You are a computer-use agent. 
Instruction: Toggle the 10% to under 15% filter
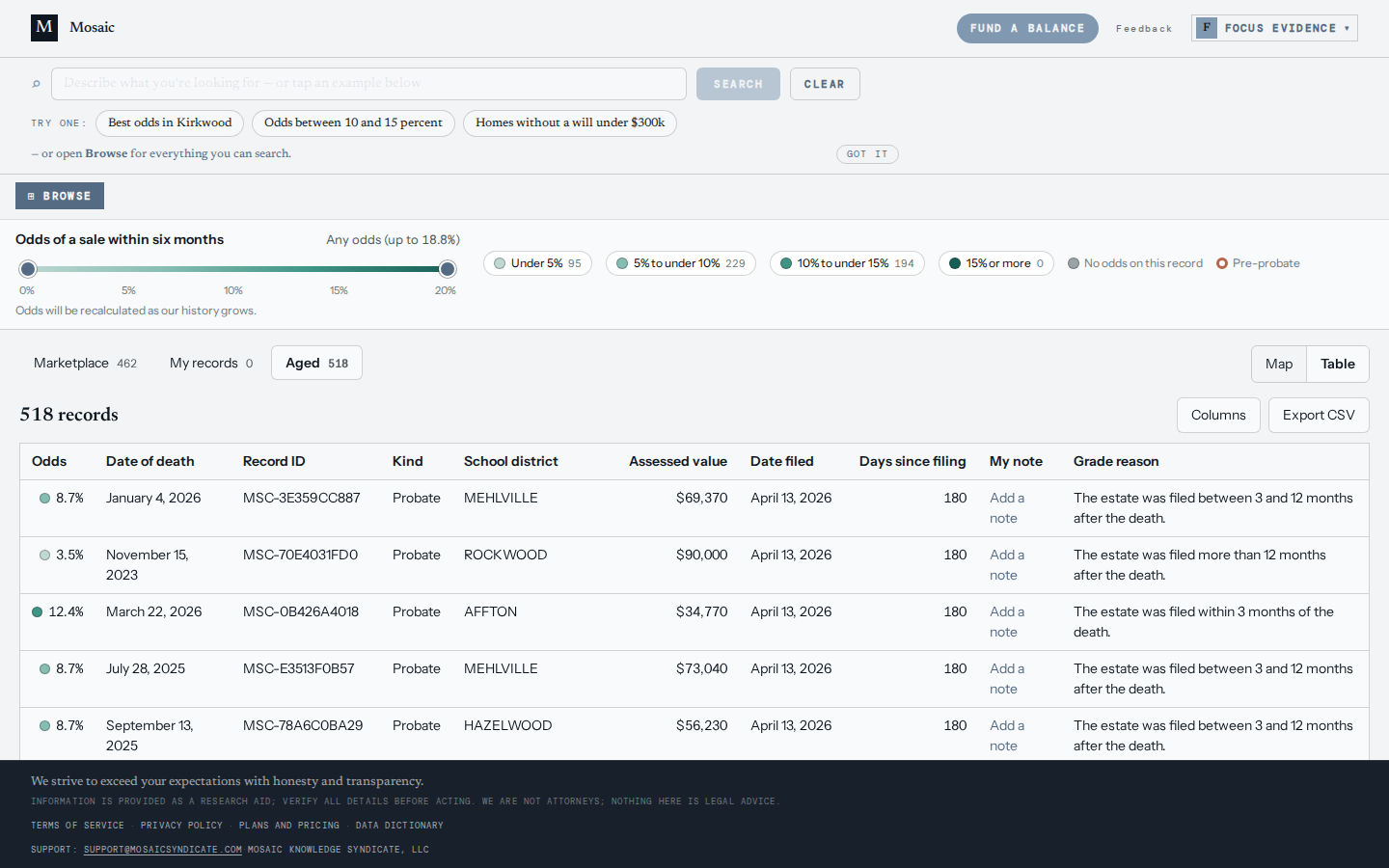point(847,263)
